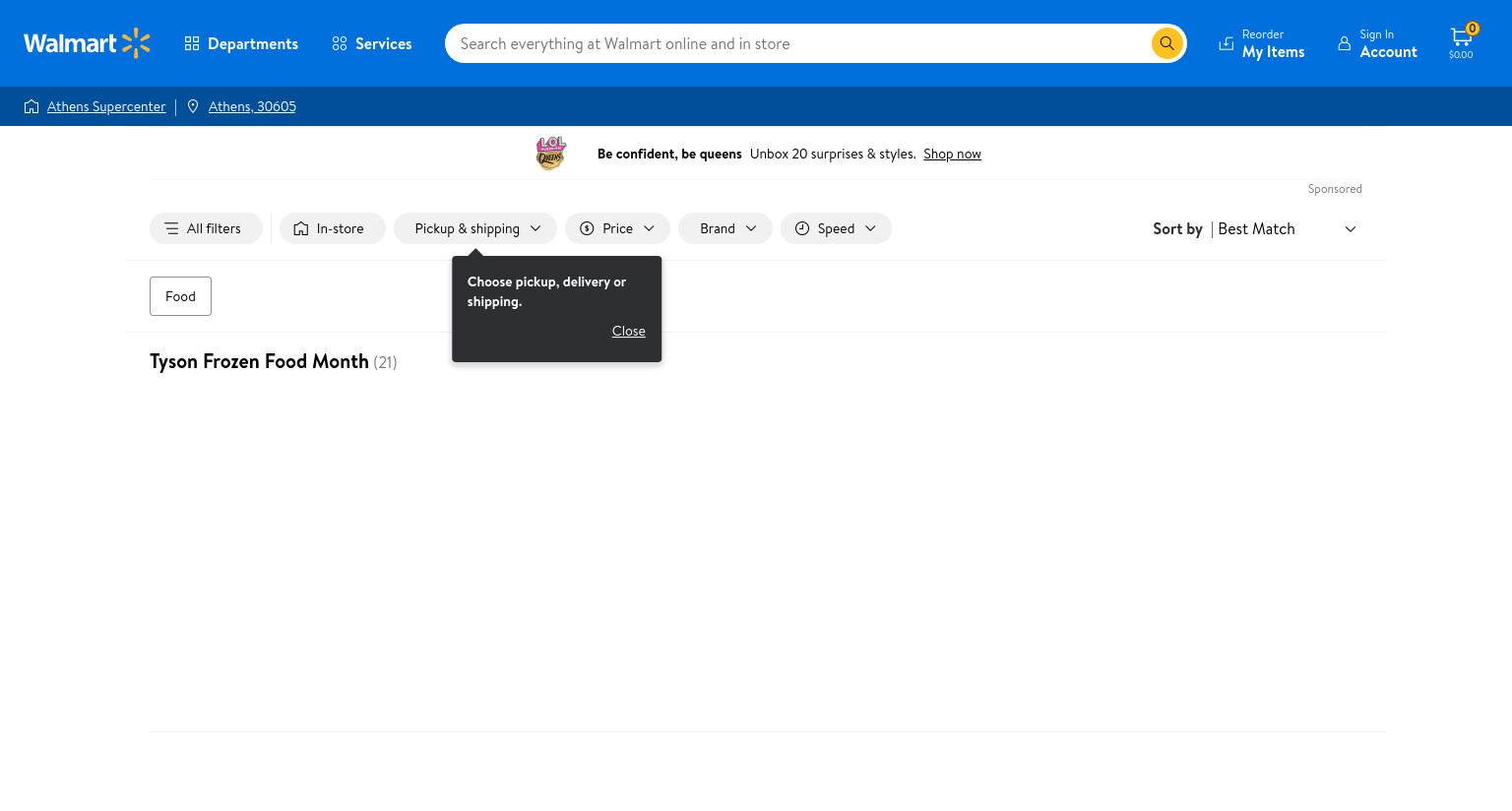Click the Brand chevron arrow
The width and height of the screenshot is (1512, 811).
(x=751, y=228)
